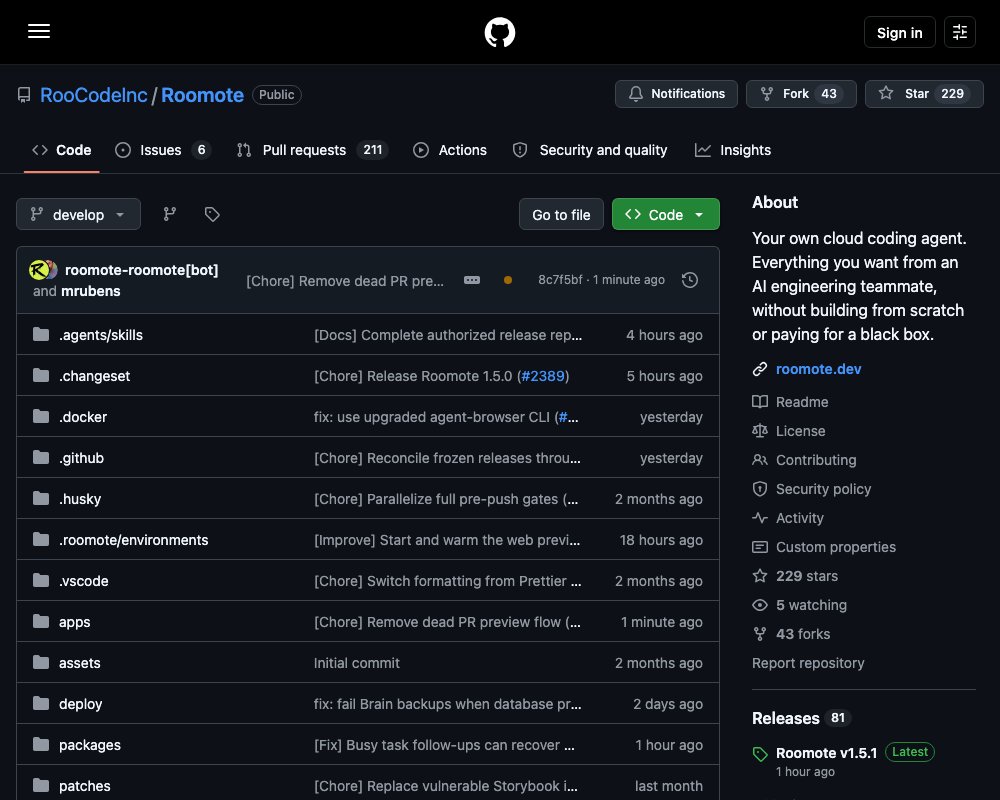The image size is (1000, 800).
Task: Open the .github folder
Action: click(81, 458)
